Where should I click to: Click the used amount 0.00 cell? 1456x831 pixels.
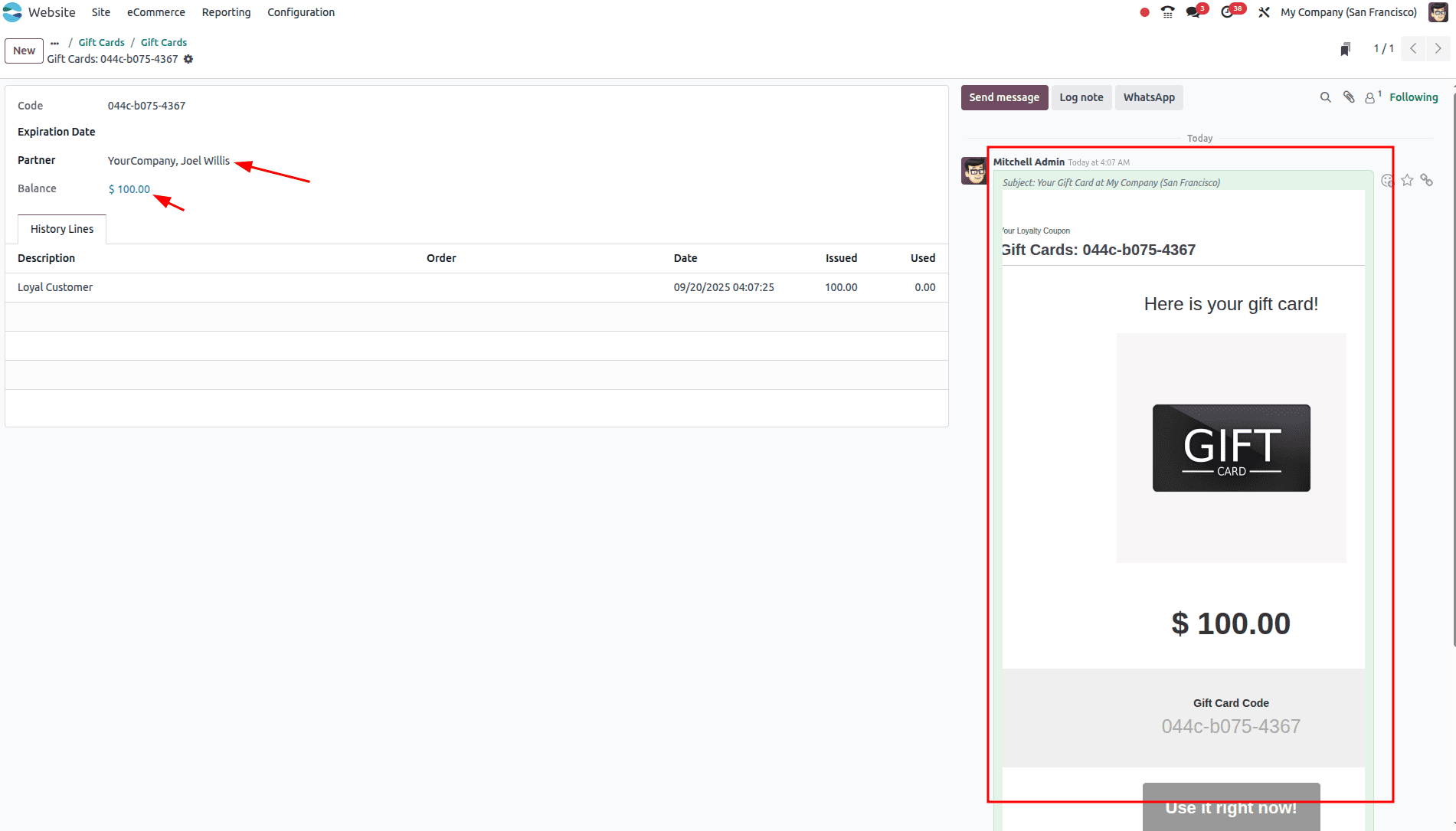click(925, 287)
